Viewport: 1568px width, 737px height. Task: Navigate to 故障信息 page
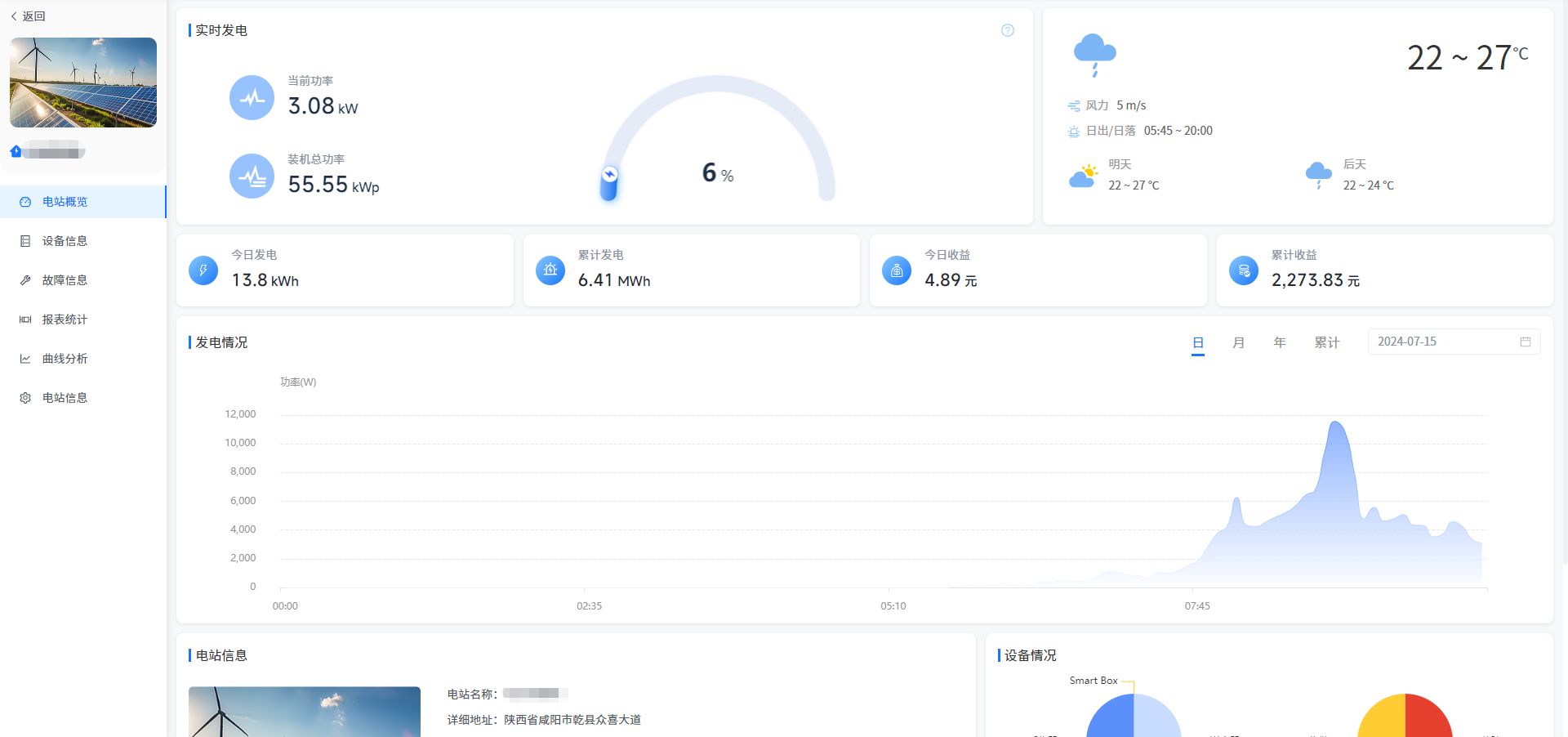(x=65, y=280)
